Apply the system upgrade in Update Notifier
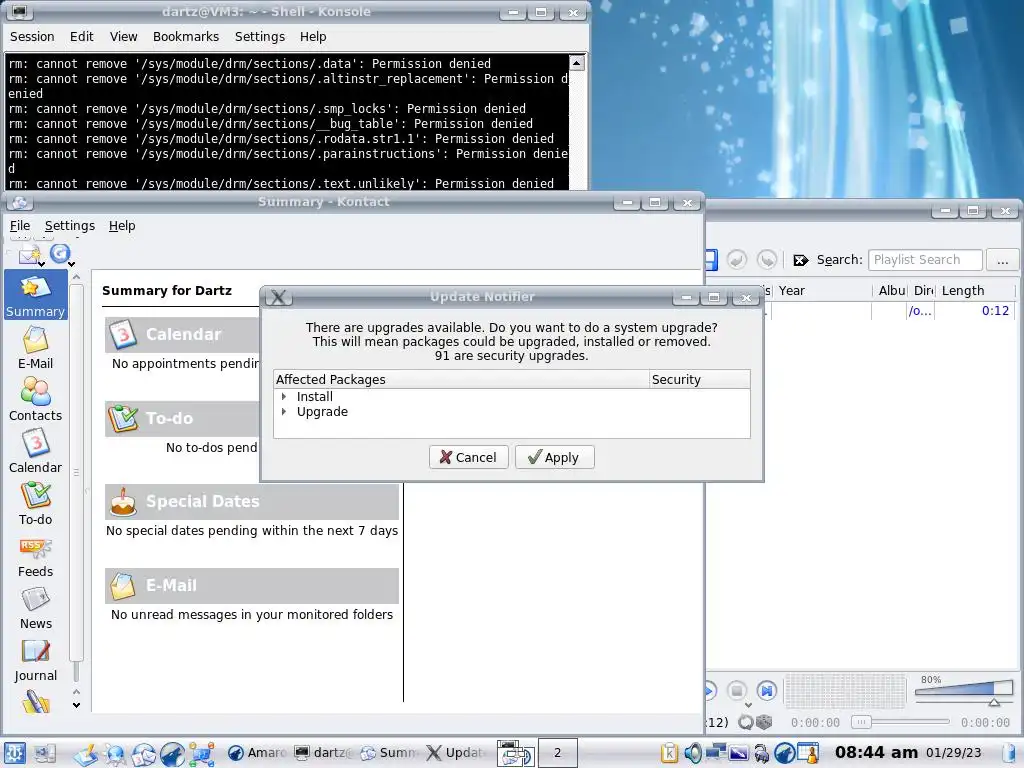1024x768 pixels. pos(554,457)
